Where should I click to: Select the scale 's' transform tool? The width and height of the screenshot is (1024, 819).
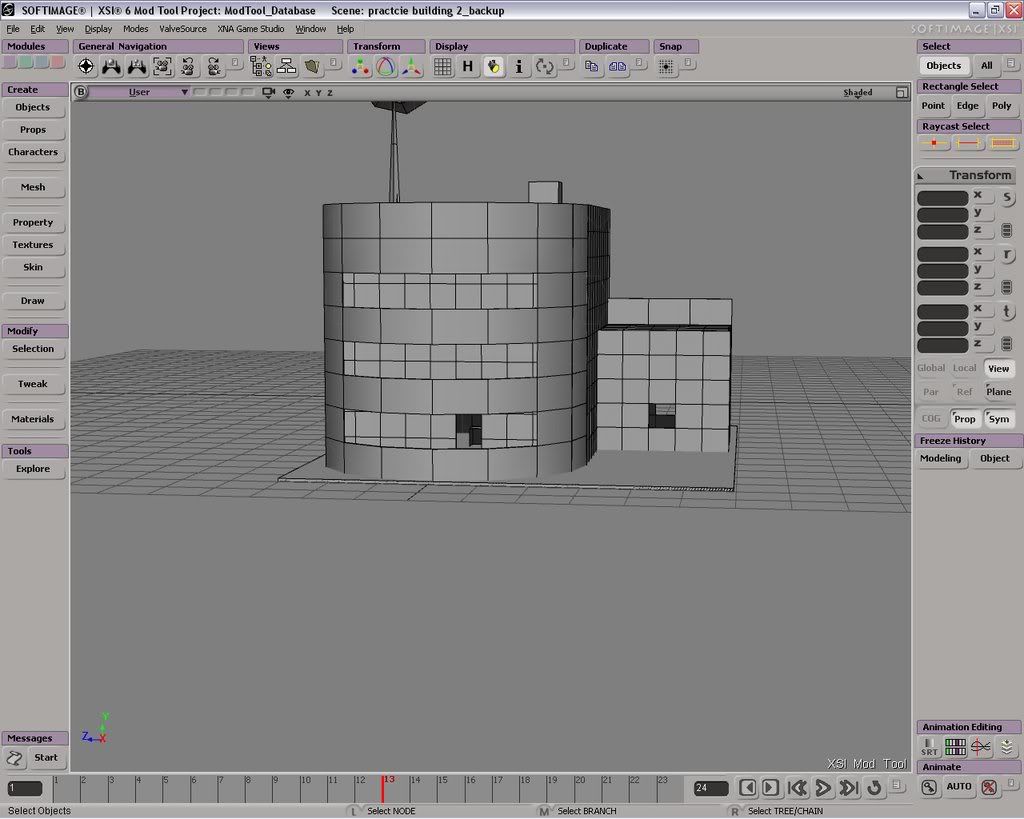coord(1007,198)
